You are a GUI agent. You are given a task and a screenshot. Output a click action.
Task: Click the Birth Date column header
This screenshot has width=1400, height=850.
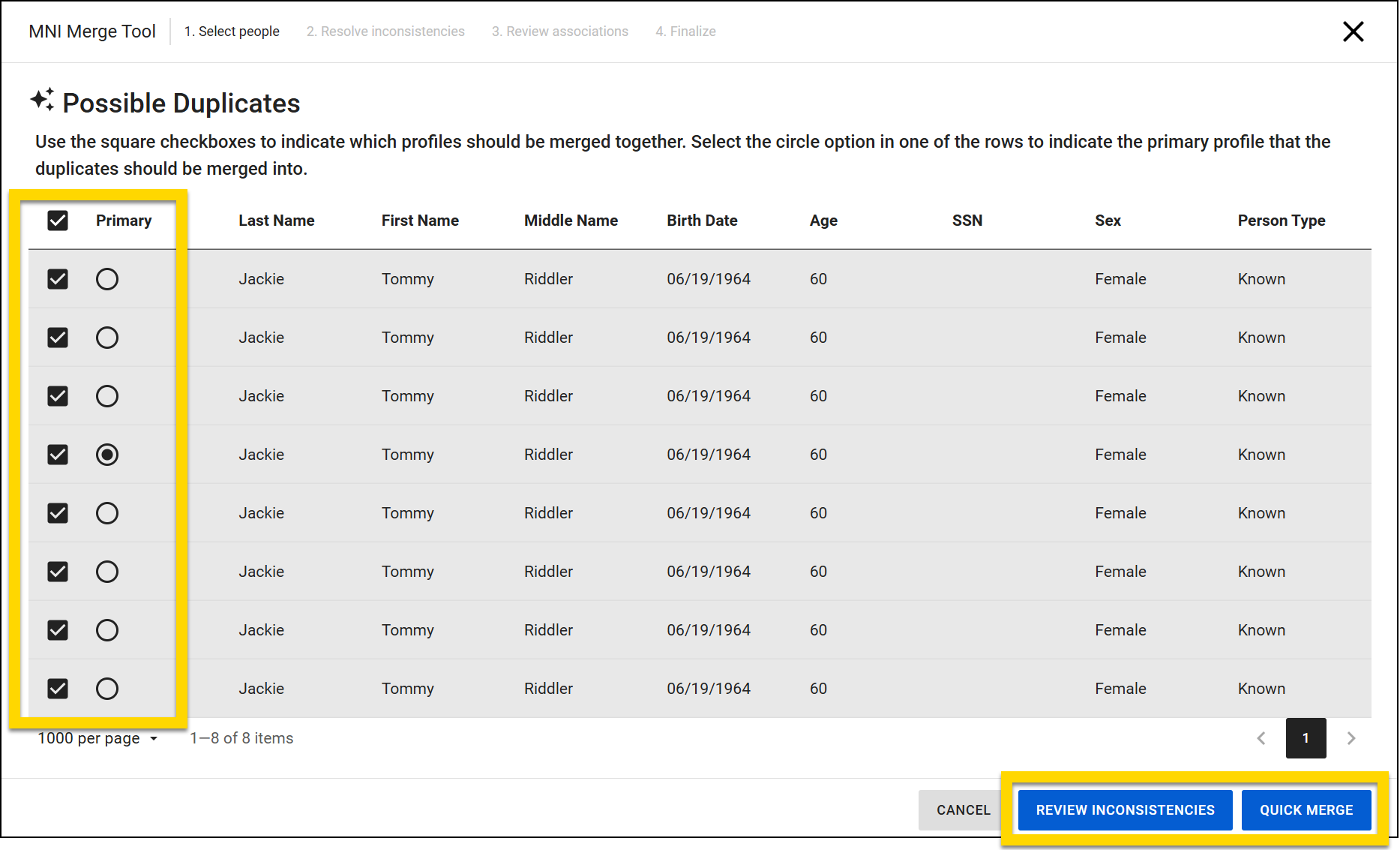[x=702, y=220]
